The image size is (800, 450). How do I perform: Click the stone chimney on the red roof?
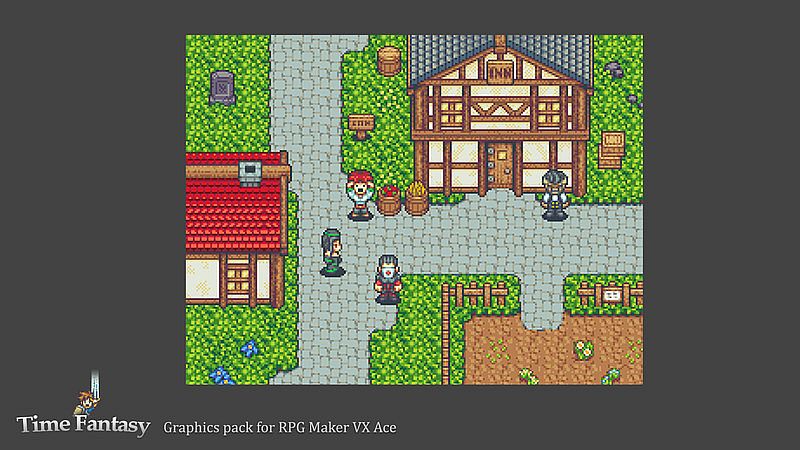click(250, 172)
